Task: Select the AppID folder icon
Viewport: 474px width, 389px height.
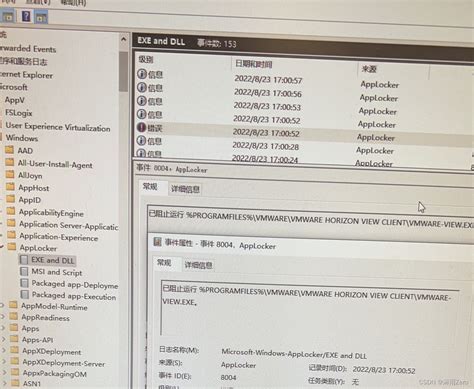Action: (11, 199)
